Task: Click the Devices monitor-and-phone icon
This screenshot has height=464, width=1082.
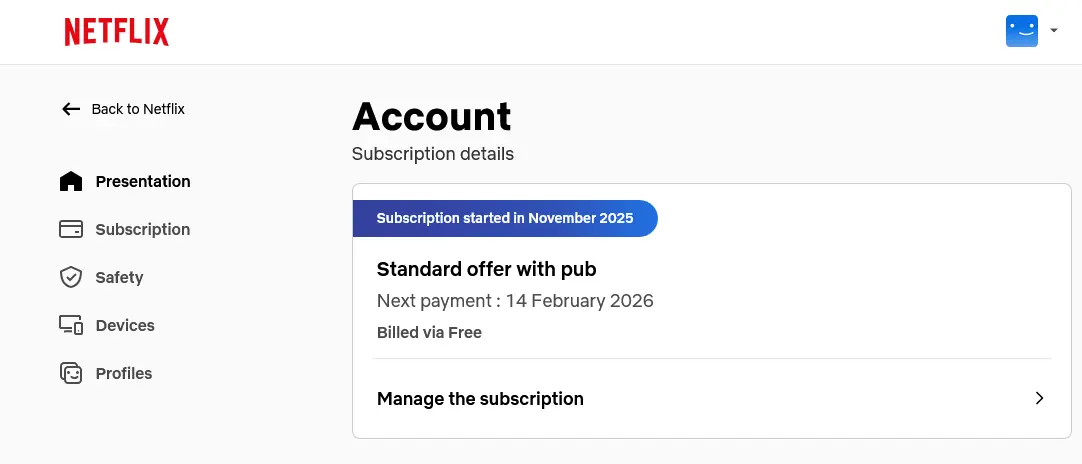Action: tap(71, 325)
